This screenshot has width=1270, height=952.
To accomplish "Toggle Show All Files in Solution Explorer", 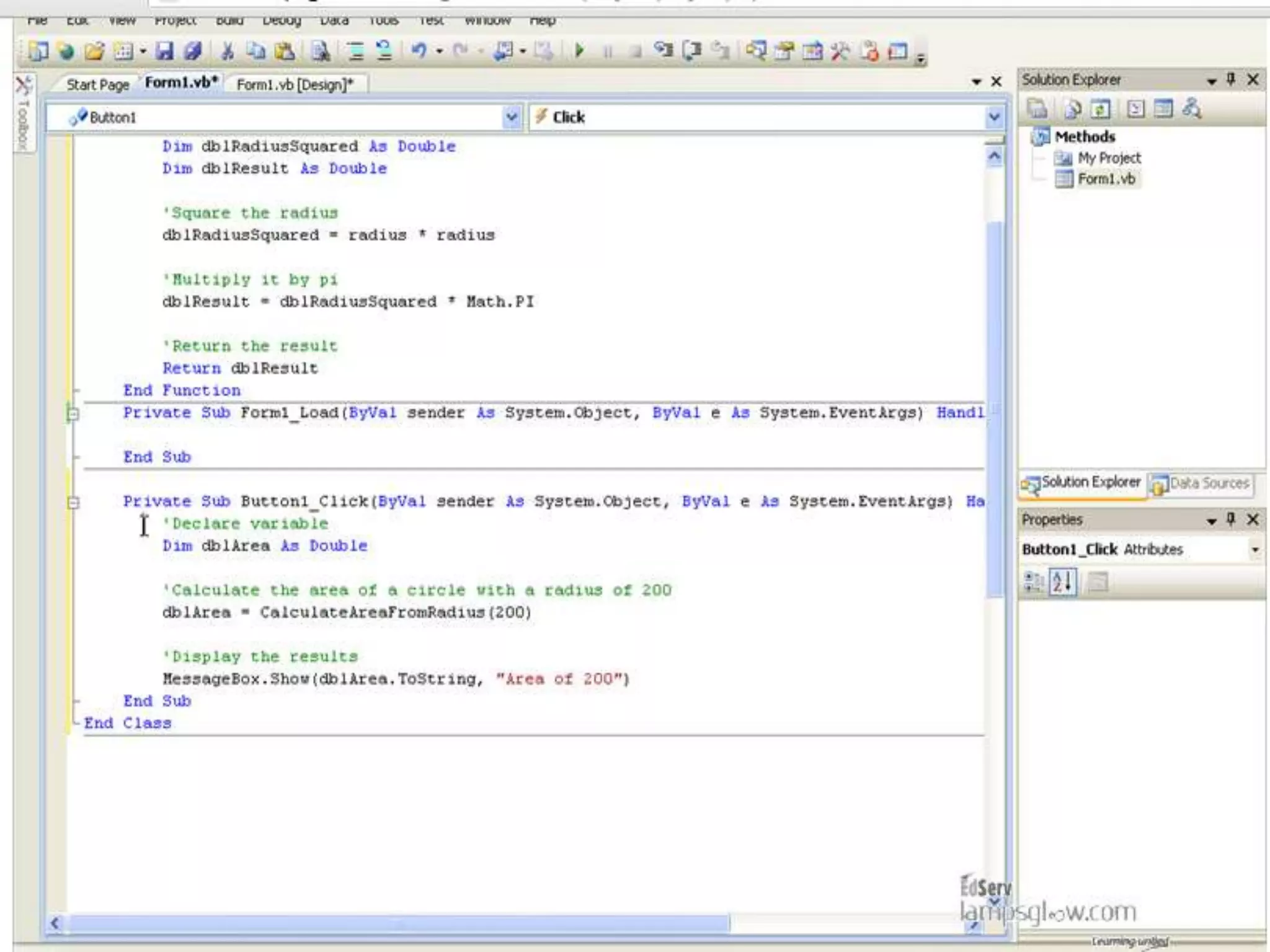I will (1073, 109).
